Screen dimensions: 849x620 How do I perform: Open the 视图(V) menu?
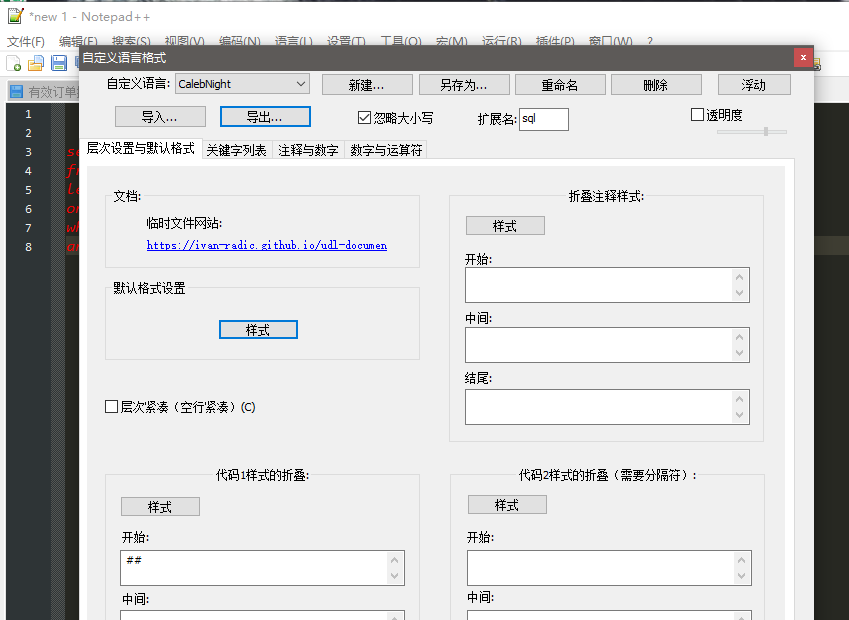point(185,41)
